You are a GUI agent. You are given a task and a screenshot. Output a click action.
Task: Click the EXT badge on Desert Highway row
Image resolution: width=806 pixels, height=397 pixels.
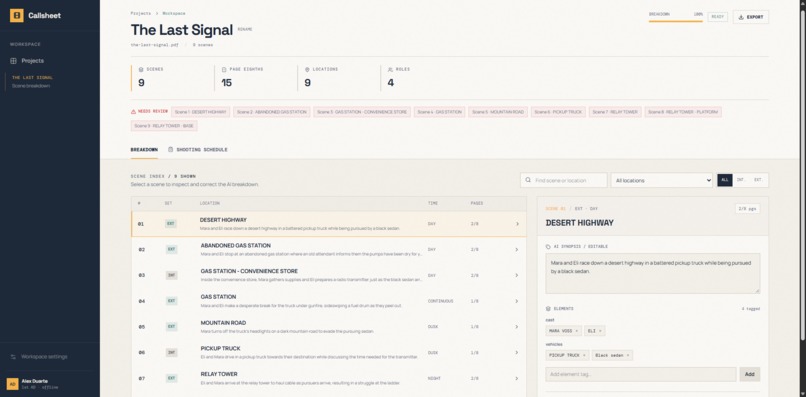(171, 224)
